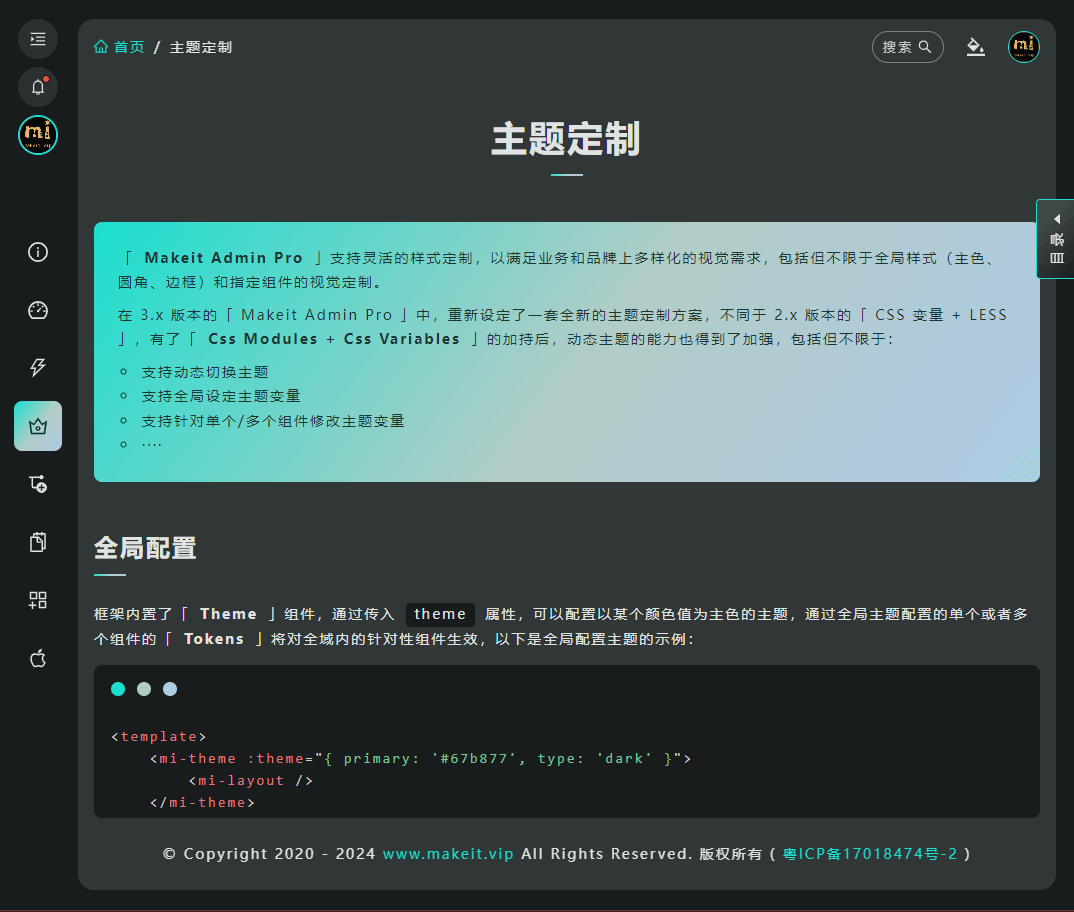The width and height of the screenshot is (1074, 912).
Task: Open the grid-plus apps sidebar icon
Action: [38, 600]
